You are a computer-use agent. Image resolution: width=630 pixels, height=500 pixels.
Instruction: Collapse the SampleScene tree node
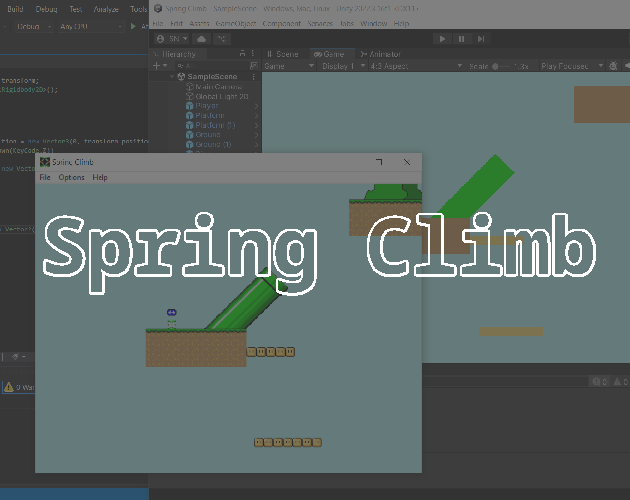pos(172,76)
